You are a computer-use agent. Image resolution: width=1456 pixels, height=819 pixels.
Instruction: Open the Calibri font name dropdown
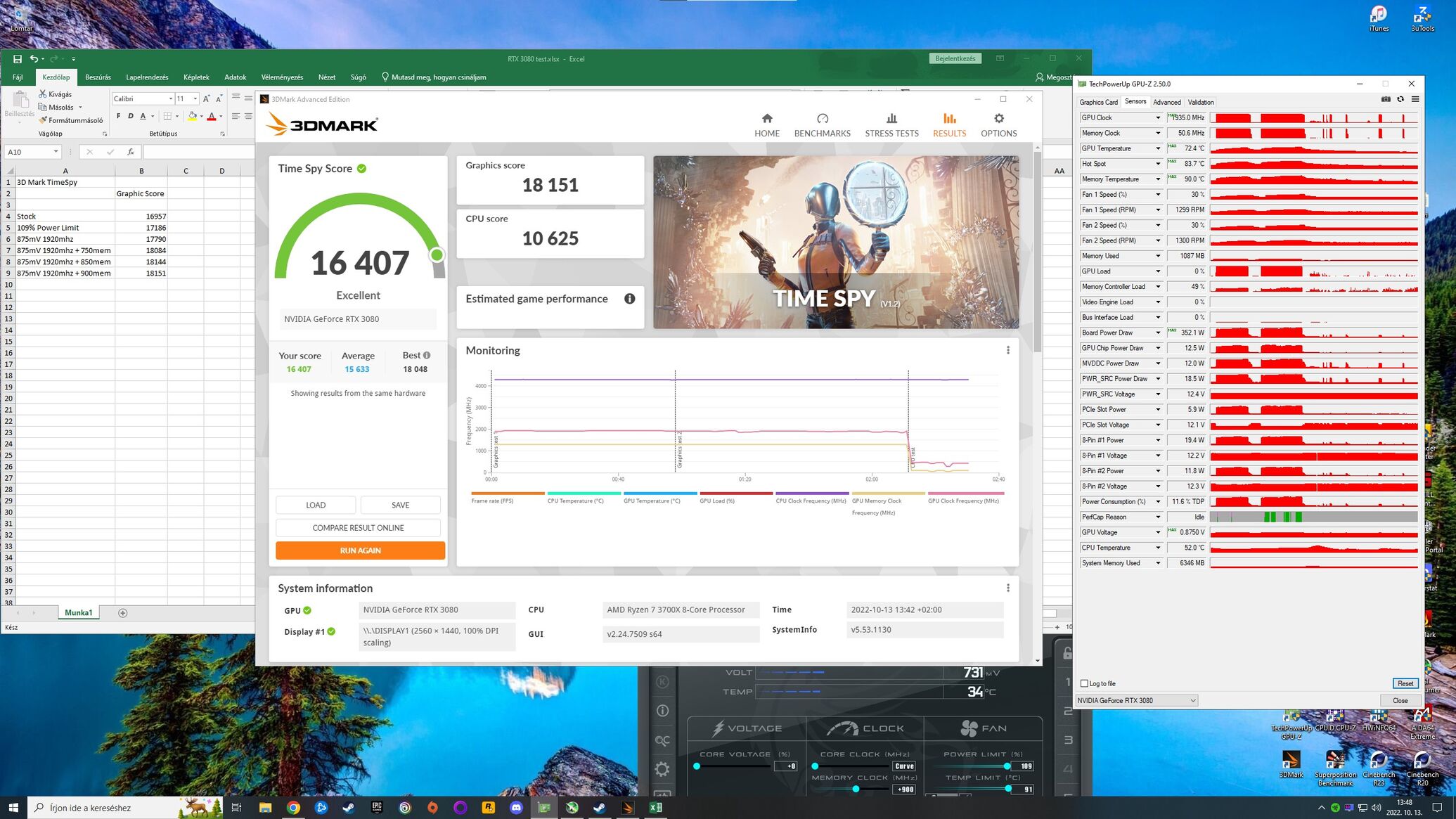coord(170,98)
